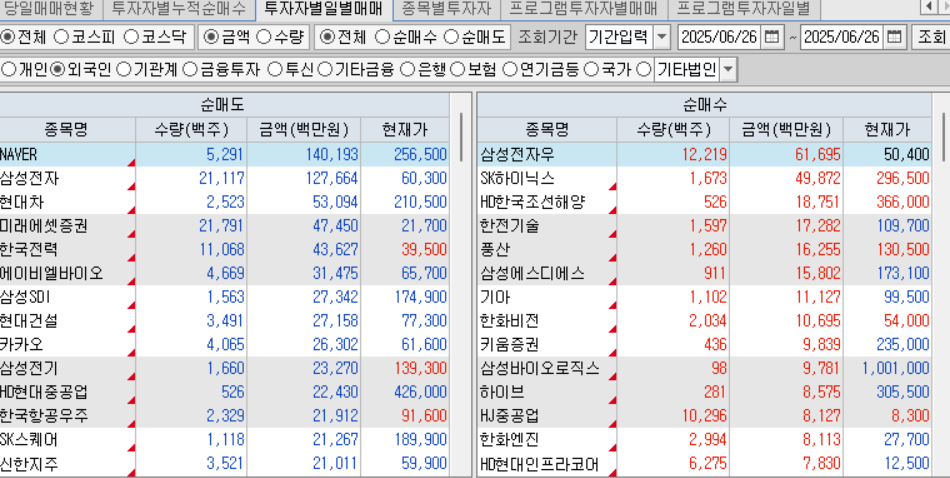Select the HD한국조선해양 stock row
Screen dimensions: 950x478
click(x=705, y=202)
